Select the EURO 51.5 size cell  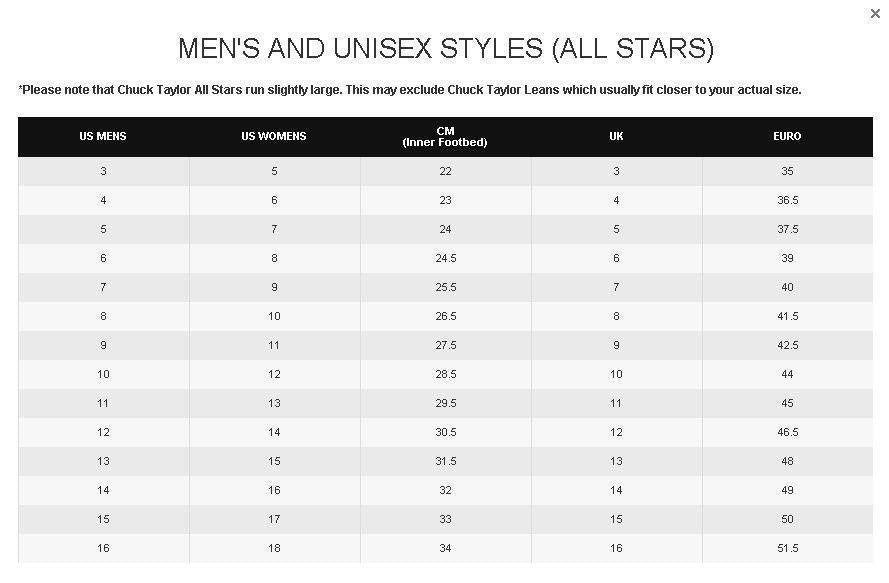click(787, 548)
